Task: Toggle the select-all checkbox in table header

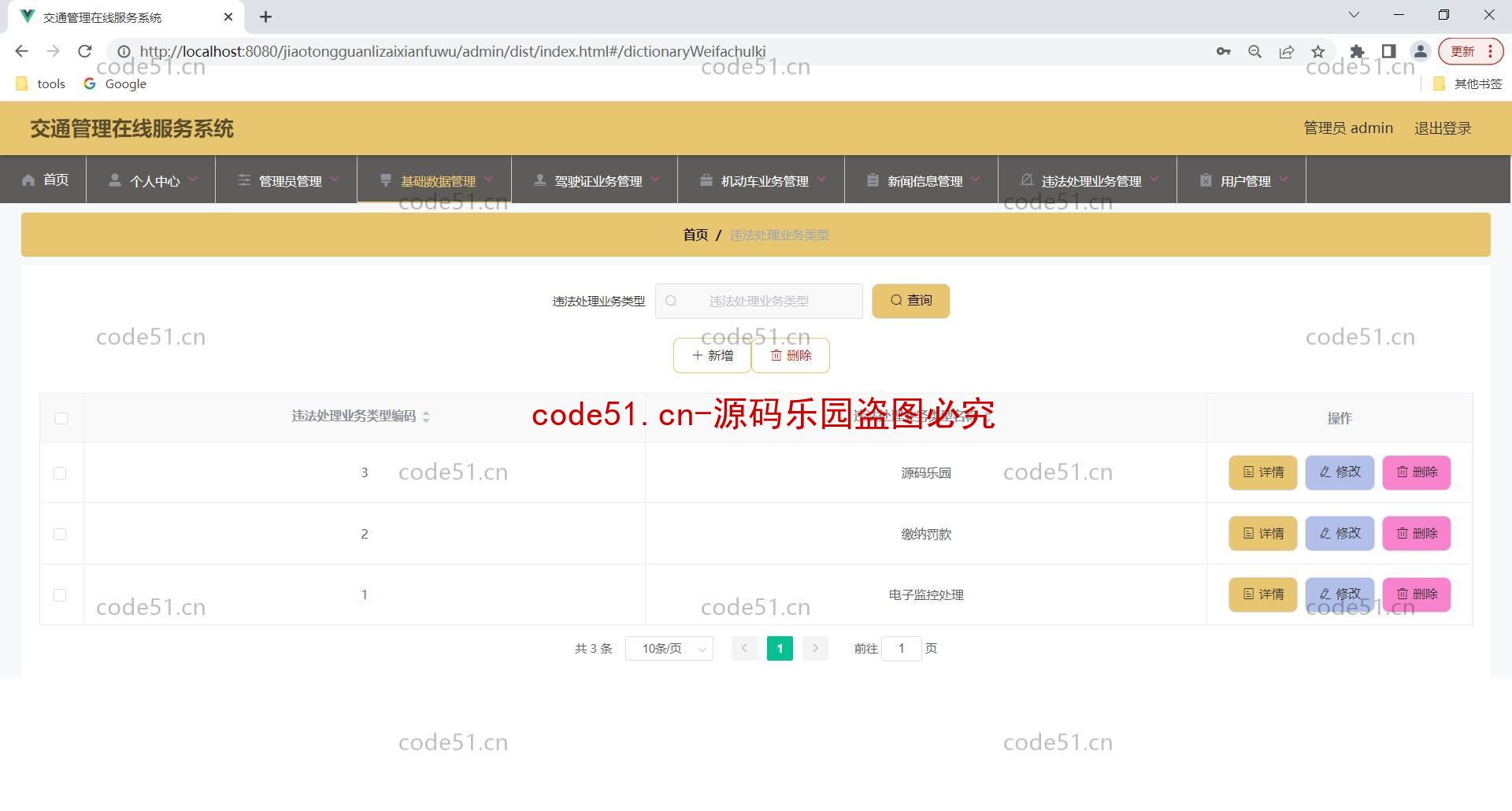Action: tap(61, 418)
